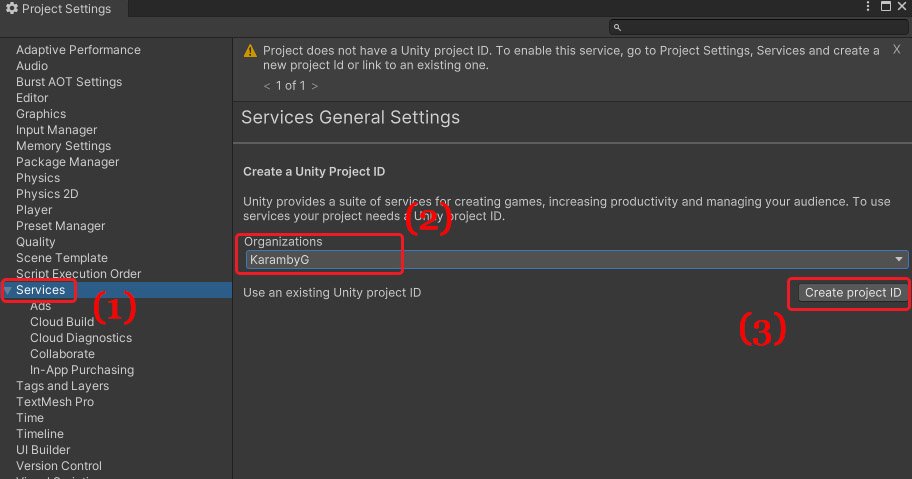Select Version Control settings
Screen dimensions: 912x479
point(58,466)
